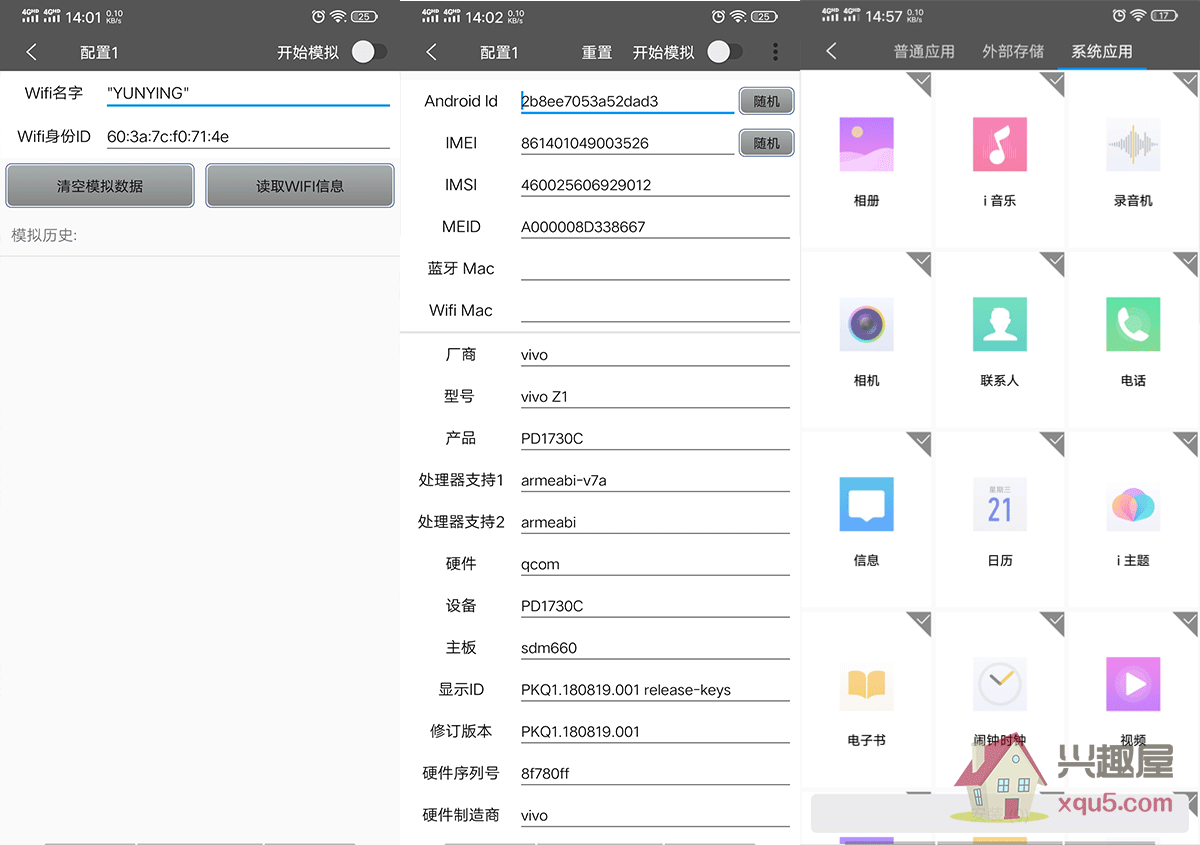Click the 重置 reset button
The image size is (1200, 845).
tap(597, 52)
